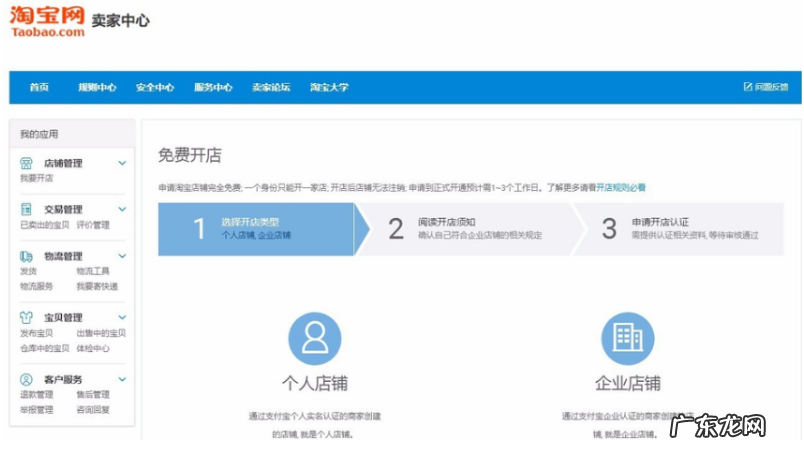Open 服务中心 in navigation bar
Image resolution: width=804 pixels, height=455 pixels.
point(213,87)
